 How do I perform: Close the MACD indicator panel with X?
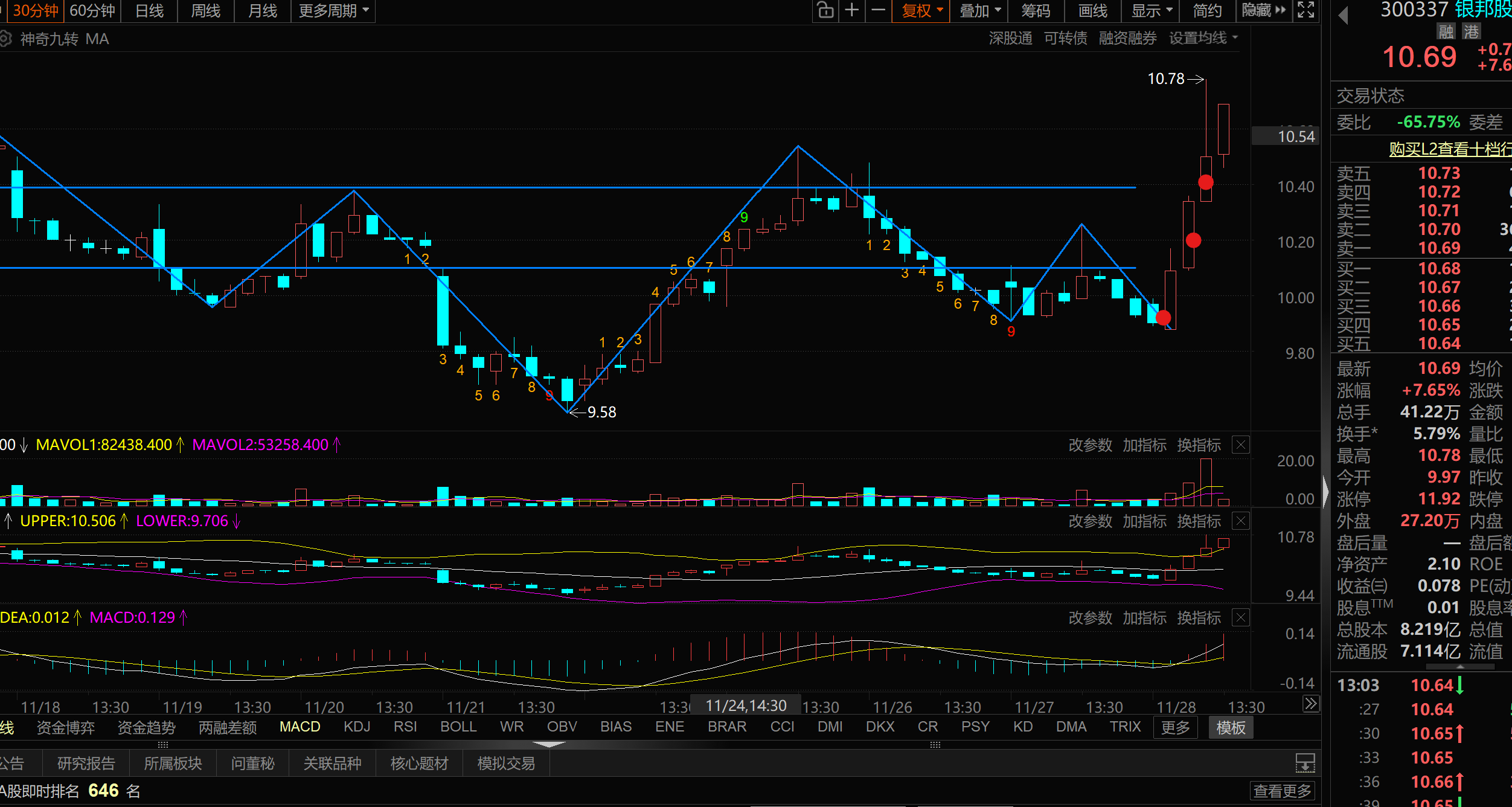coord(1240,617)
